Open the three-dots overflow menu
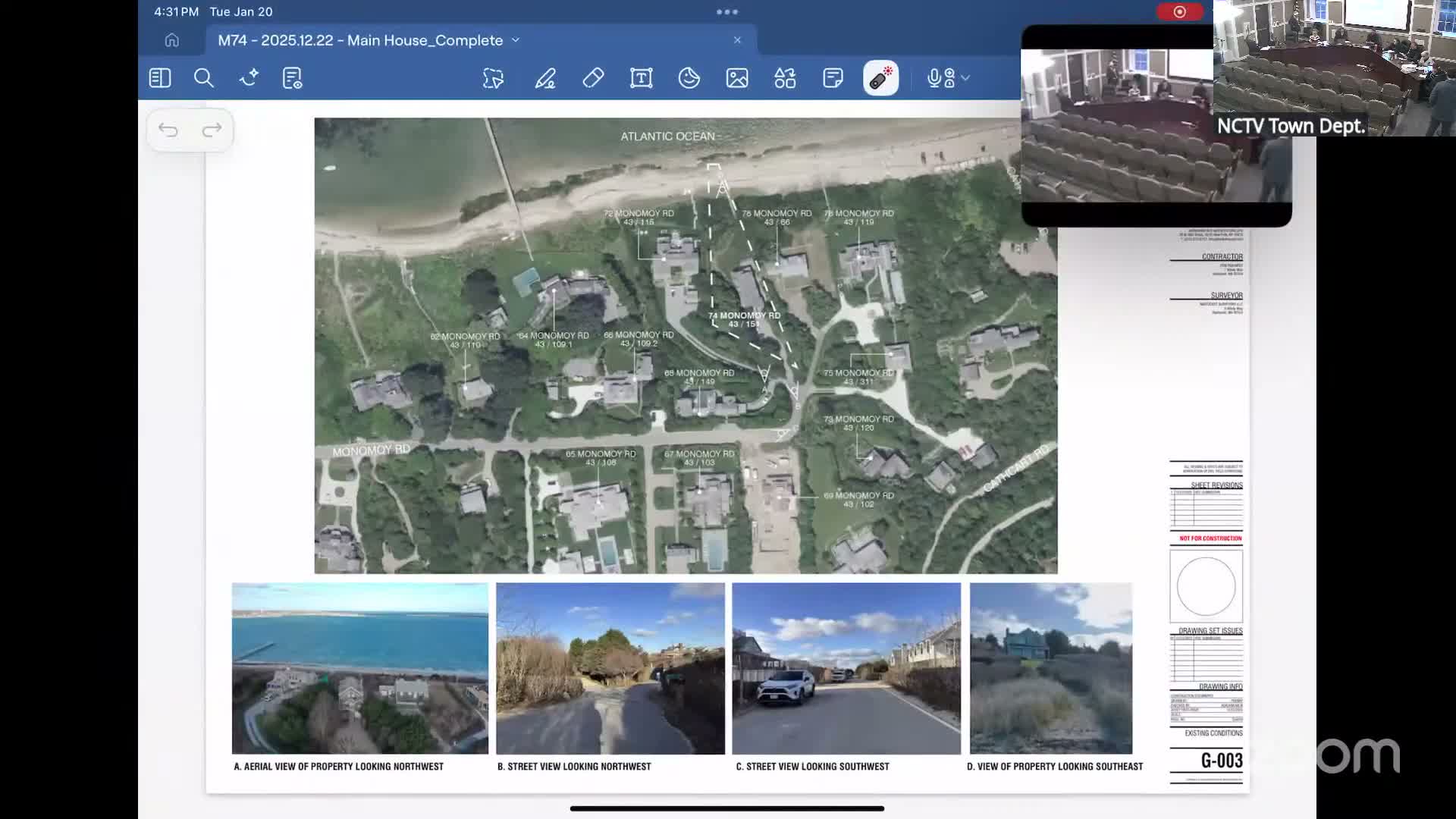Screen dimensions: 1456x819 click(727, 11)
